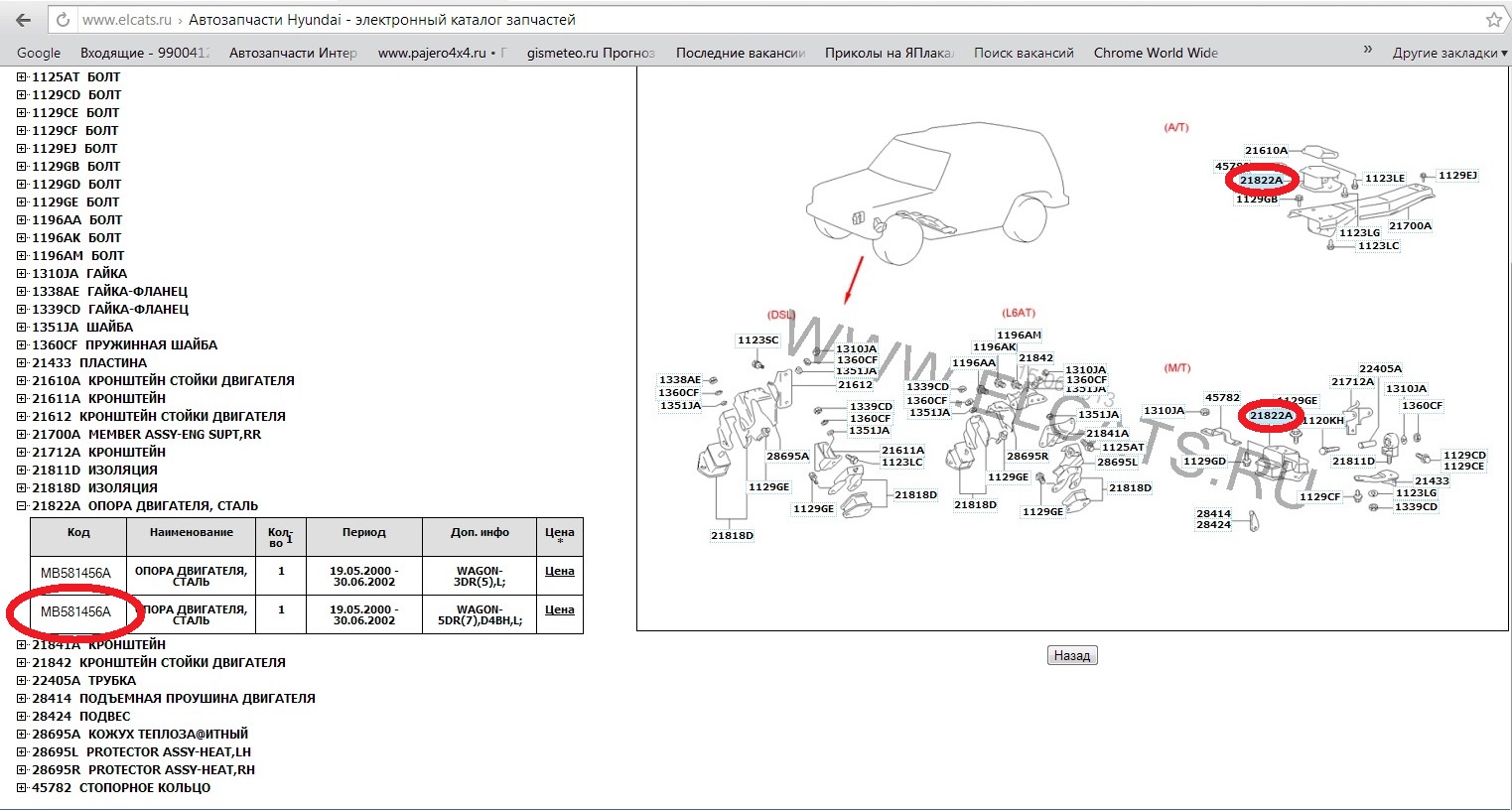The height and width of the screenshot is (810, 1512).
Task: Expand 21610A КРОНШТЕЙН СТОЙКИ ДВИГАТЕЛЯ node
Action: 22,381
